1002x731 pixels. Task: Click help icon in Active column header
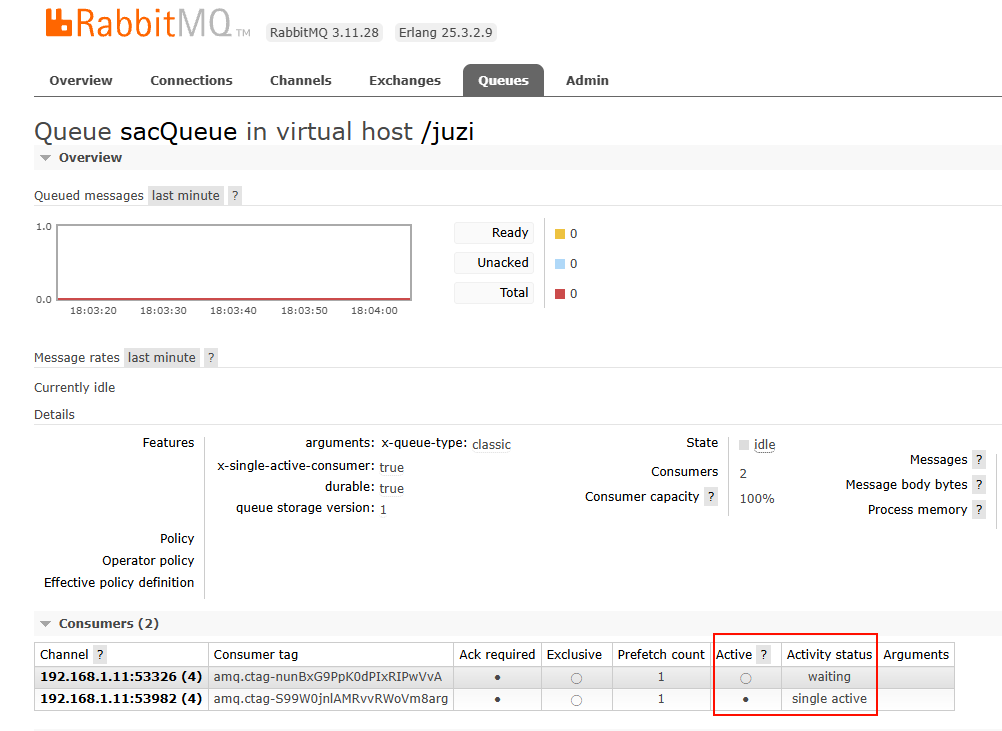click(764, 655)
